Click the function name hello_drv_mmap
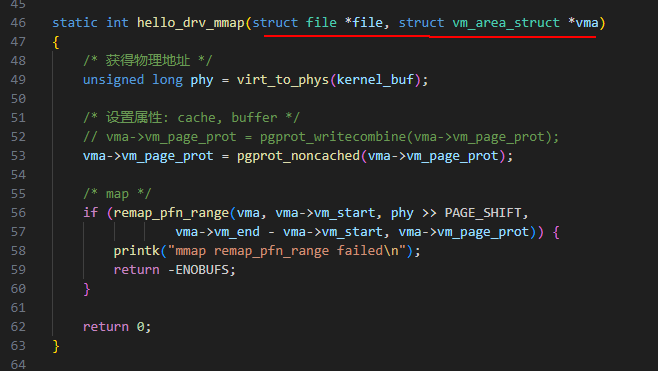The image size is (658, 371). pos(191,23)
